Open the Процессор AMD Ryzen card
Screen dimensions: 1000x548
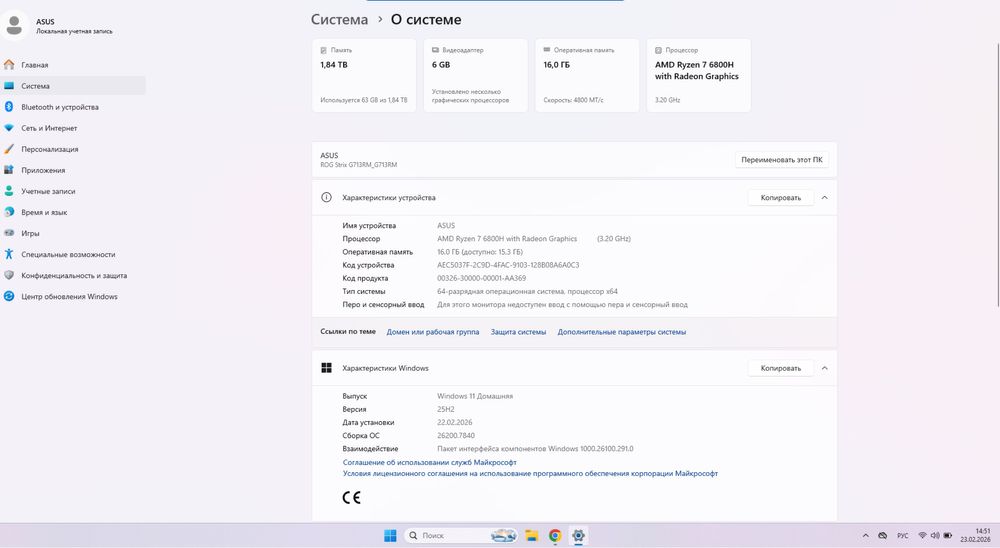[699, 75]
